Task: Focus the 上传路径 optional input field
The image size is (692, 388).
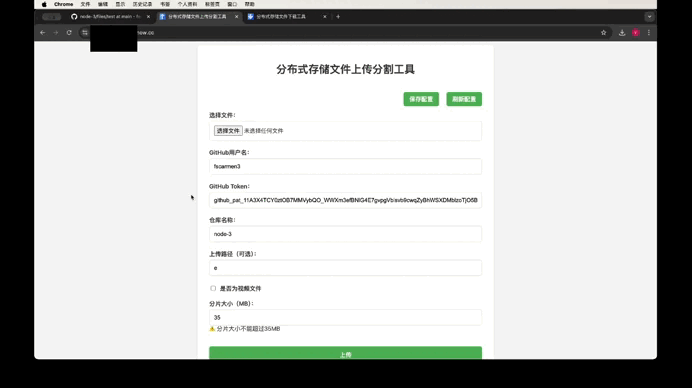Action: point(345,268)
